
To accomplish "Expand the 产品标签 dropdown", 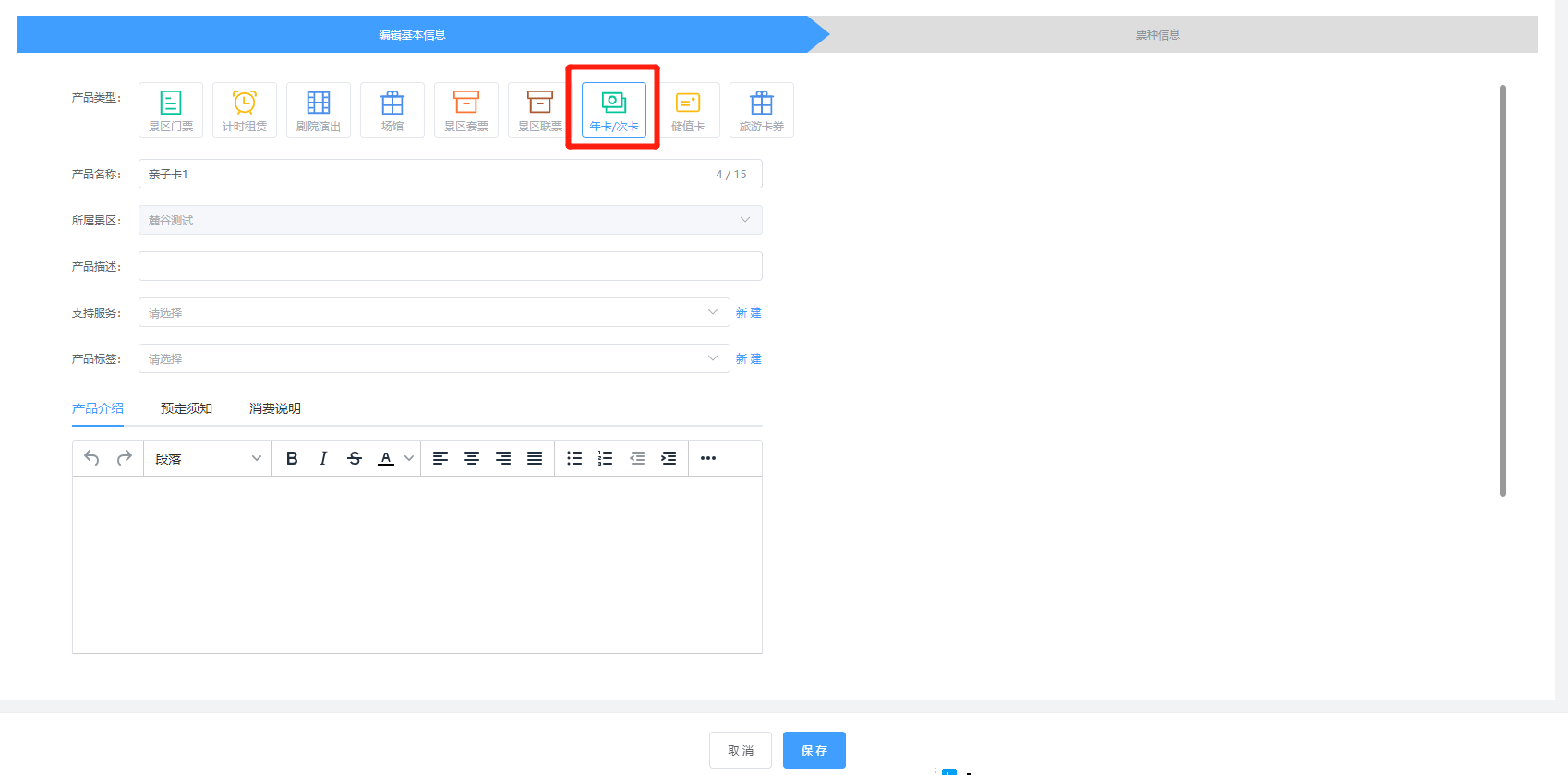I will (x=434, y=358).
